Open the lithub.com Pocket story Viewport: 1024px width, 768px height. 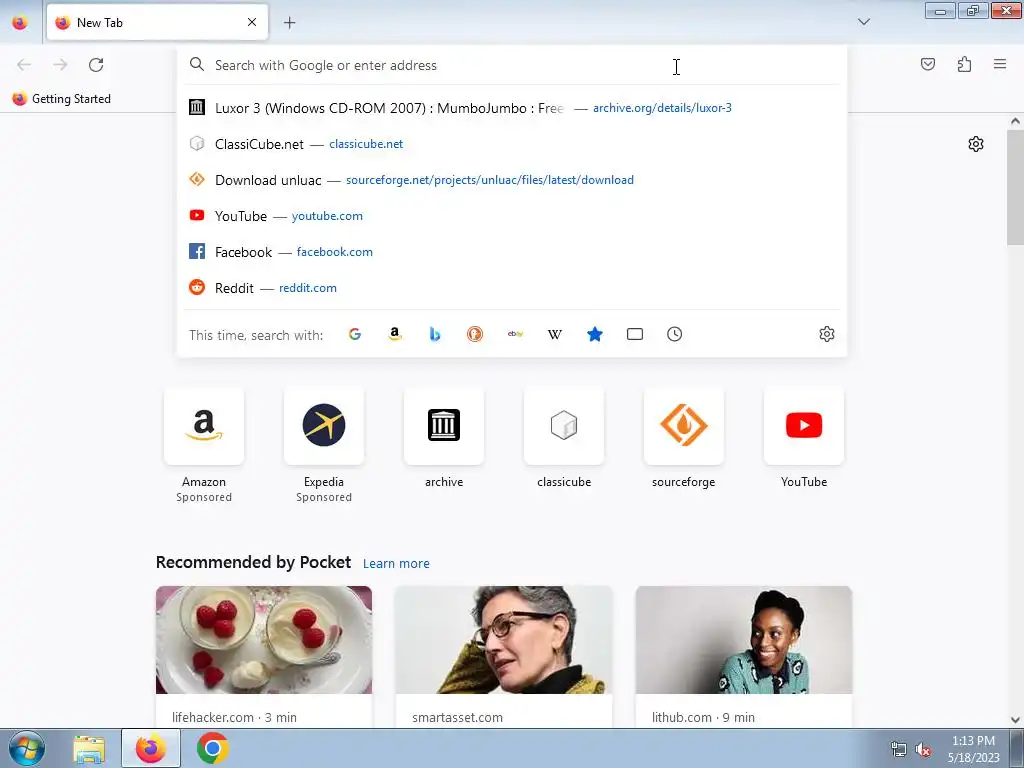point(743,656)
